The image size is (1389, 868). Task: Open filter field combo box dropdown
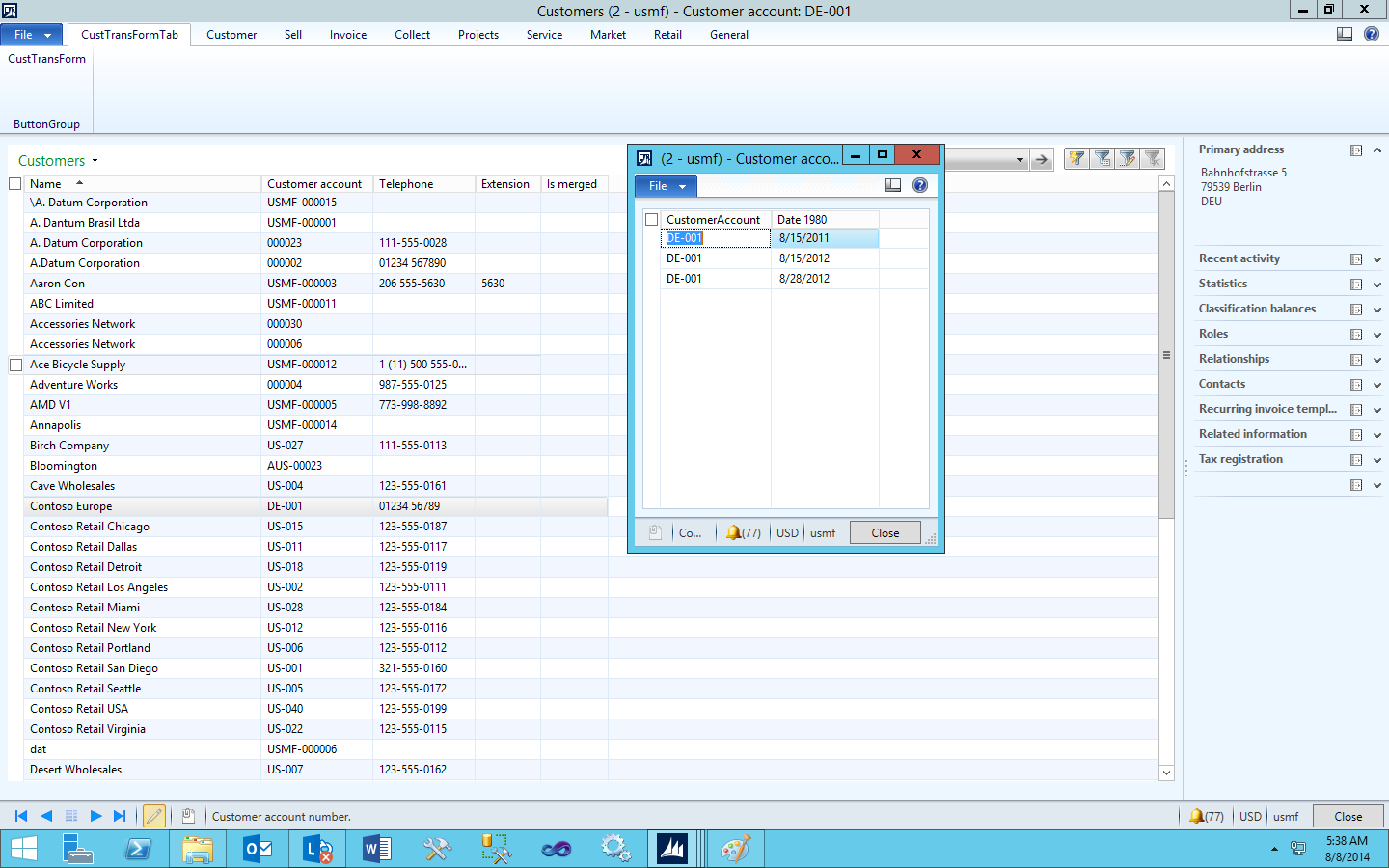point(1021,160)
